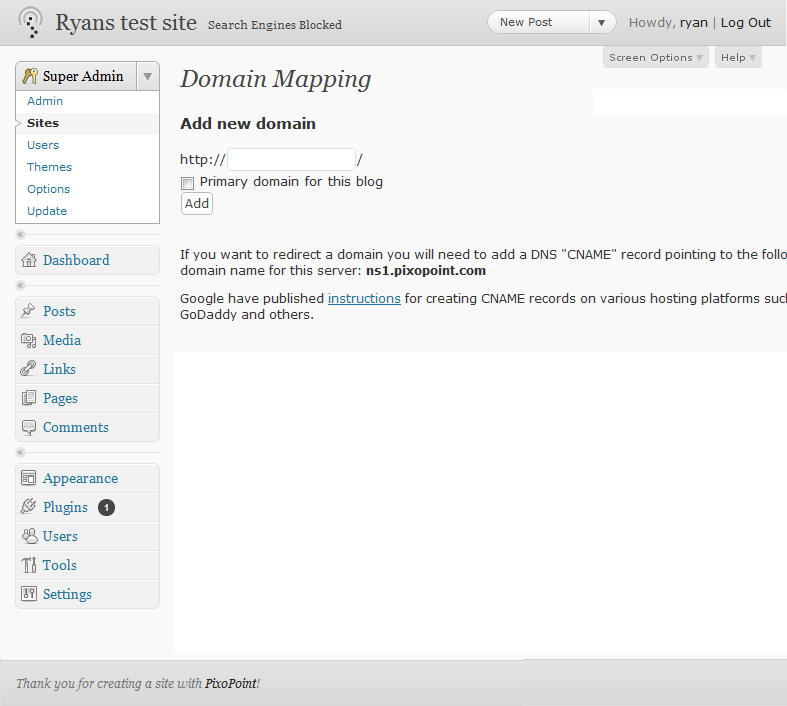
Task: Collapse menu arrow above Posts
Action: (x=21, y=286)
